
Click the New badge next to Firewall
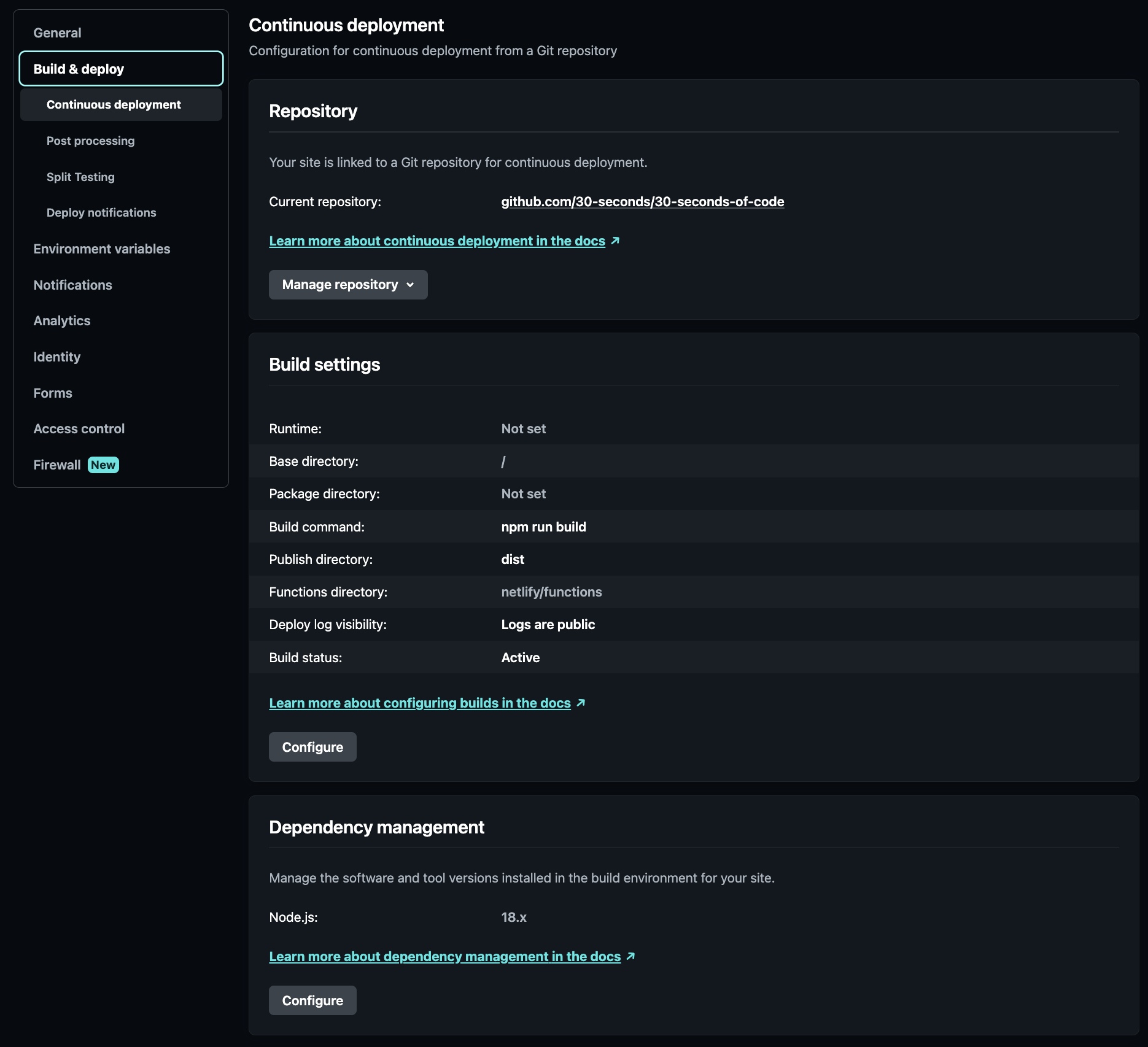click(103, 465)
